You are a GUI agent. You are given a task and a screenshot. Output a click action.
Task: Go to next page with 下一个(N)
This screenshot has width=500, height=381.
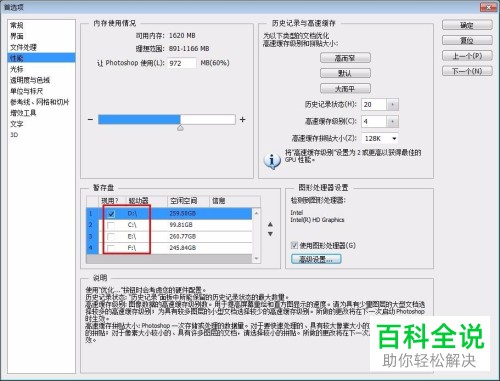tap(467, 71)
